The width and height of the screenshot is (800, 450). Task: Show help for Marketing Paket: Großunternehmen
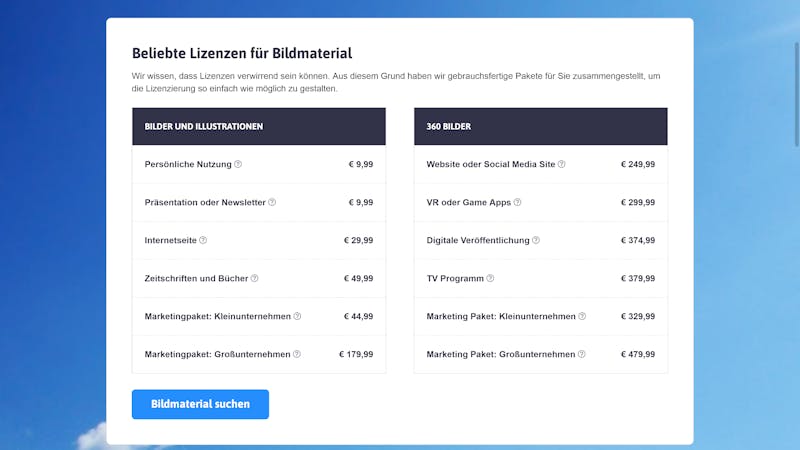click(581, 354)
